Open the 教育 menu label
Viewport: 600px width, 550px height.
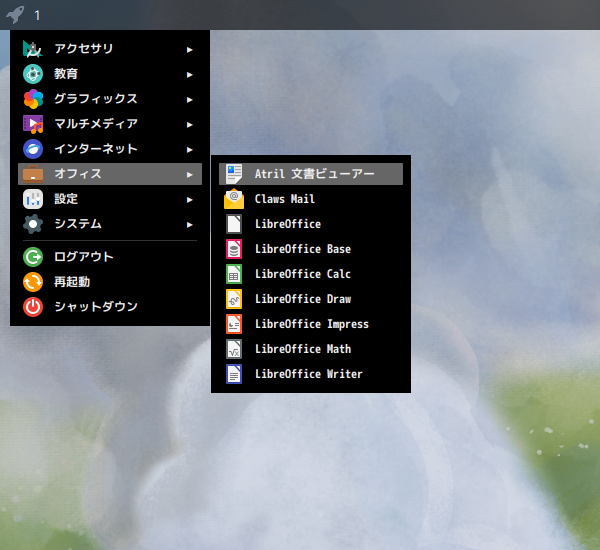(66, 73)
